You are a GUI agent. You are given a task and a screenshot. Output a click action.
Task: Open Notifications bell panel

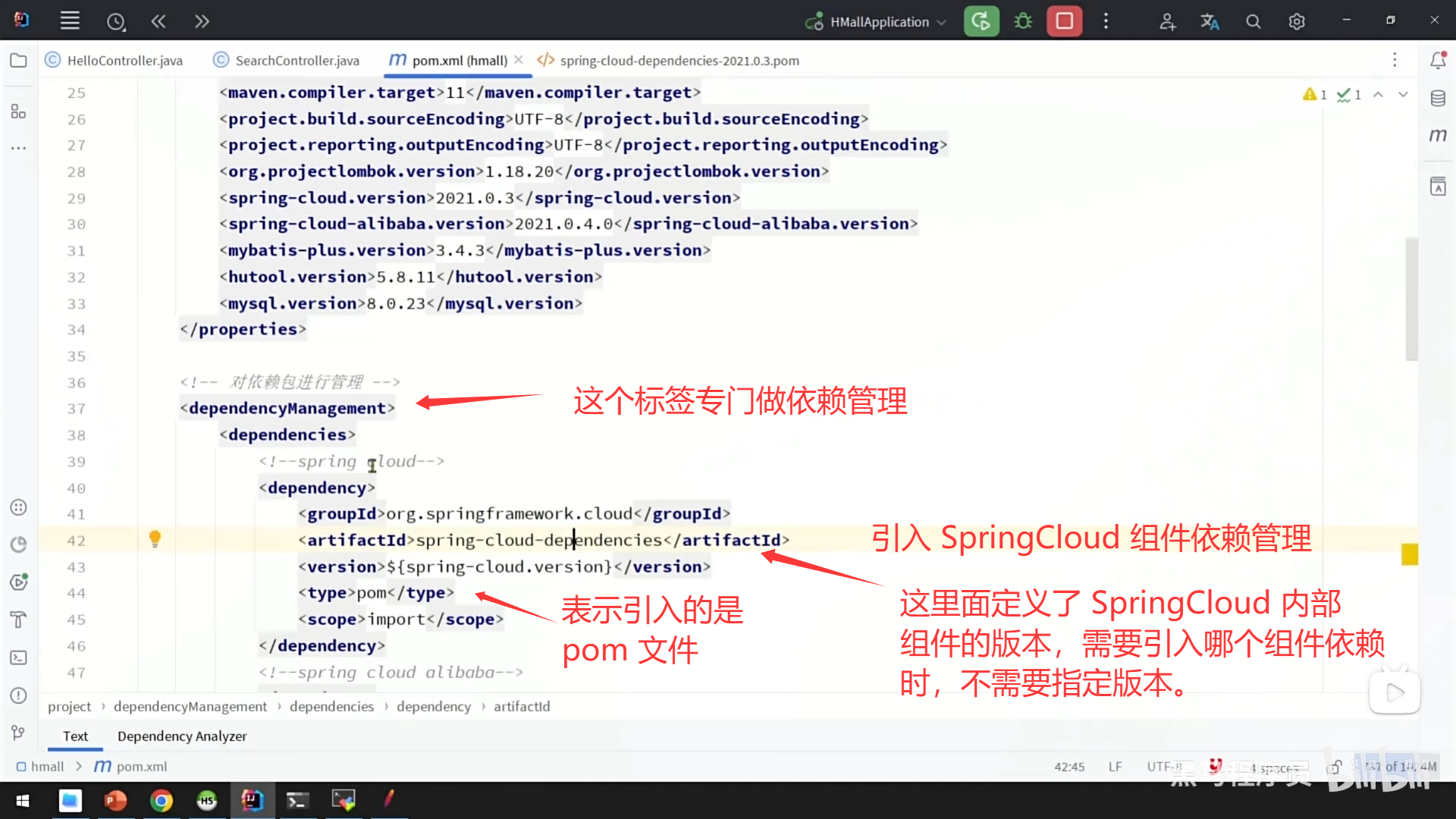click(1438, 60)
